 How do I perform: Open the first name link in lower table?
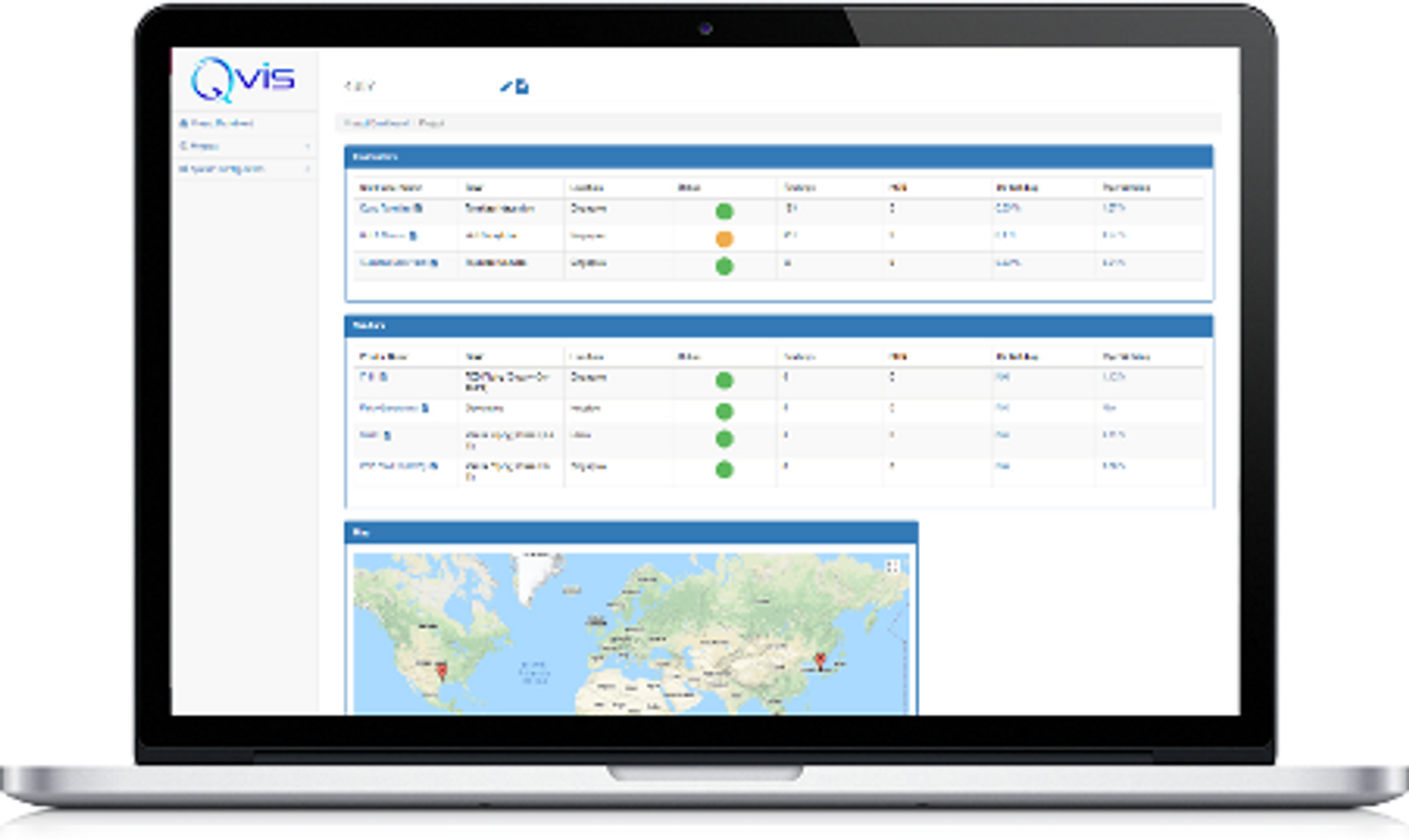(367, 377)
